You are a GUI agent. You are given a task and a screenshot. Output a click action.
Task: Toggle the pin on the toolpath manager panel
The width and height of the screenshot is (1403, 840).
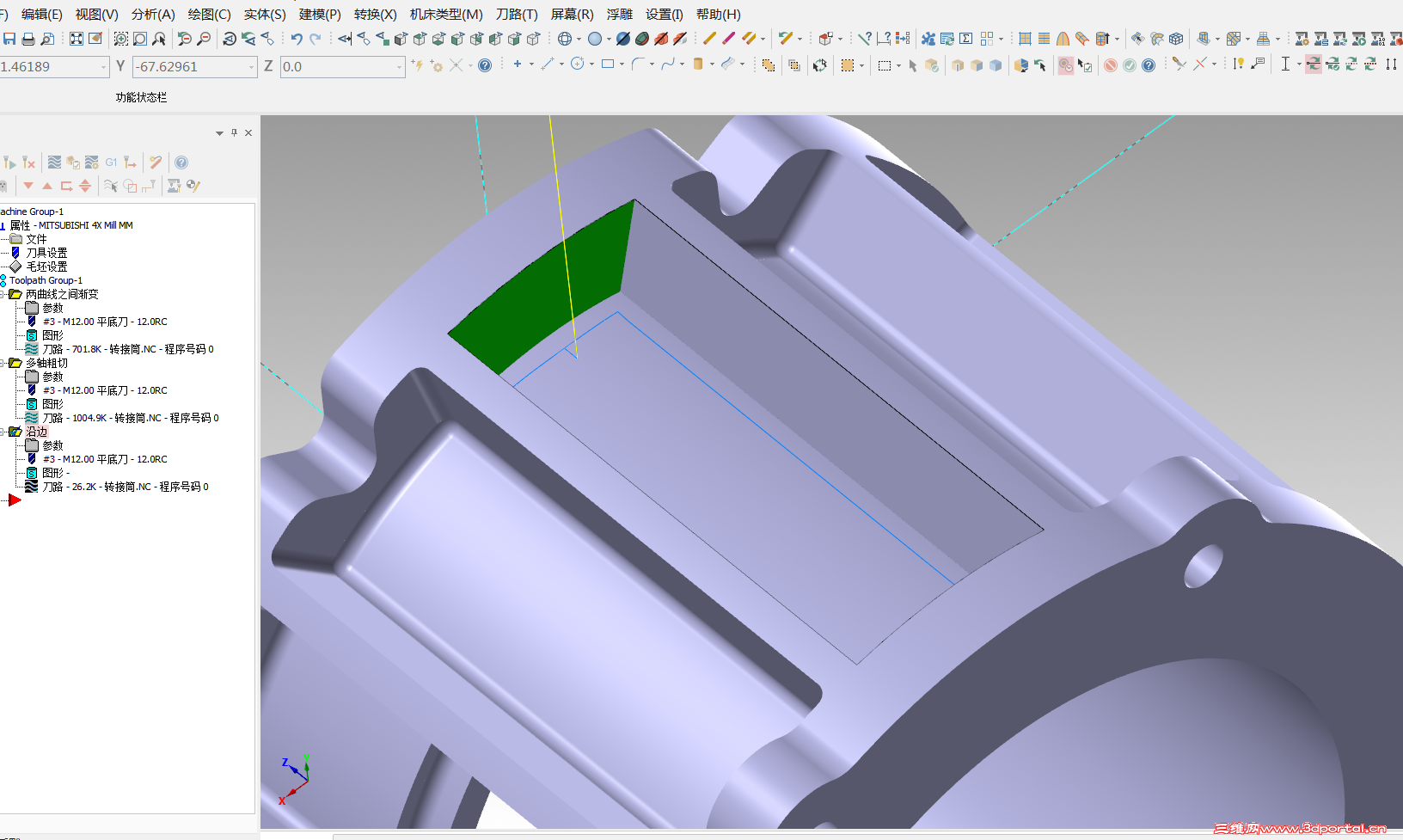point(234,132)
